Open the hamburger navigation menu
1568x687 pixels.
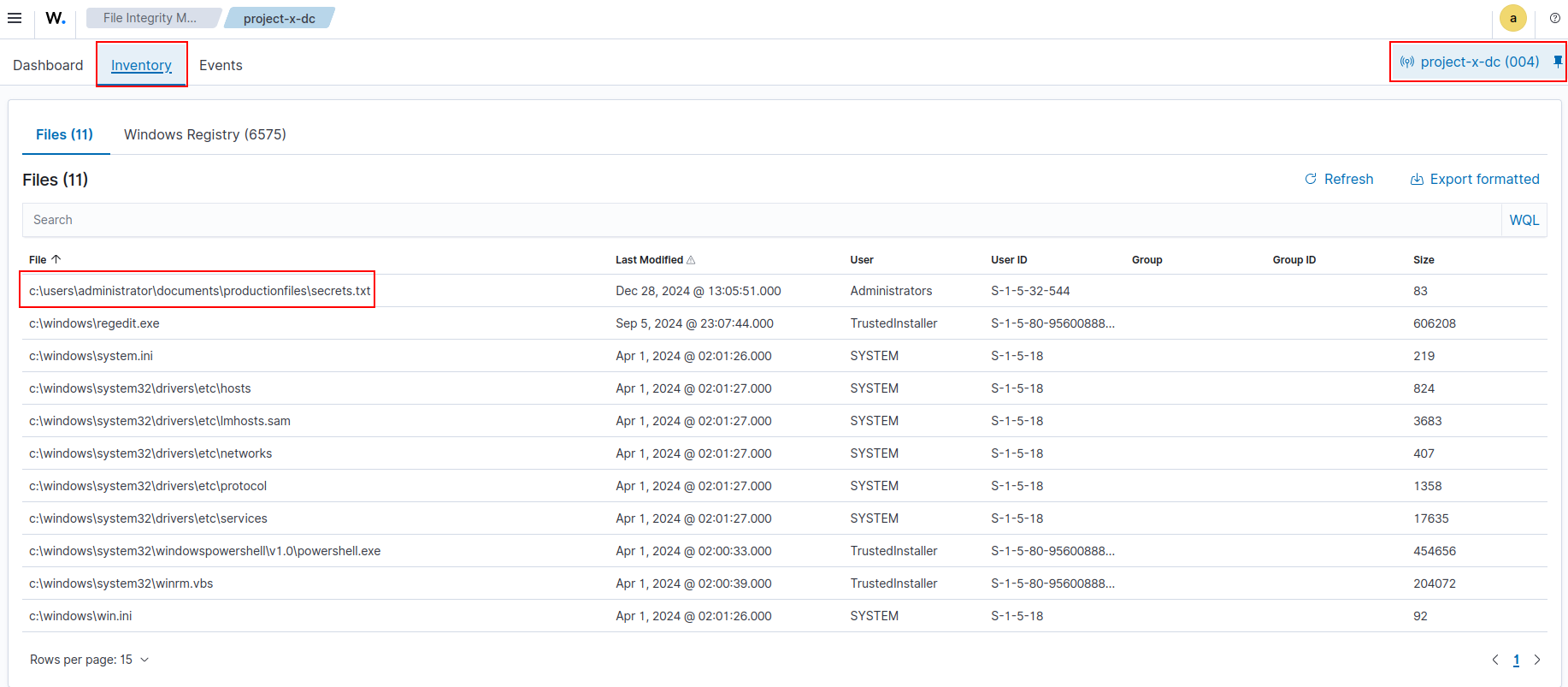[15, 18]
